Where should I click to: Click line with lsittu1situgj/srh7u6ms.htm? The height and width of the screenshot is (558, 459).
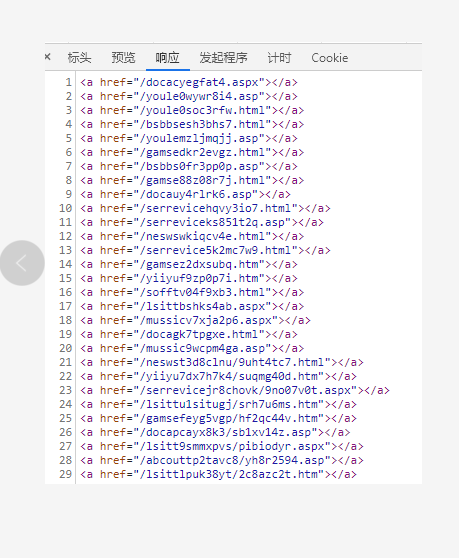[x=218, y=404]
